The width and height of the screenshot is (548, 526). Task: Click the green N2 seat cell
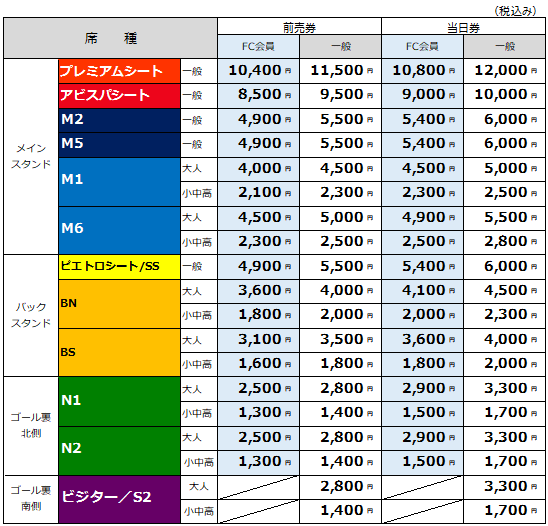coord(119,451)
